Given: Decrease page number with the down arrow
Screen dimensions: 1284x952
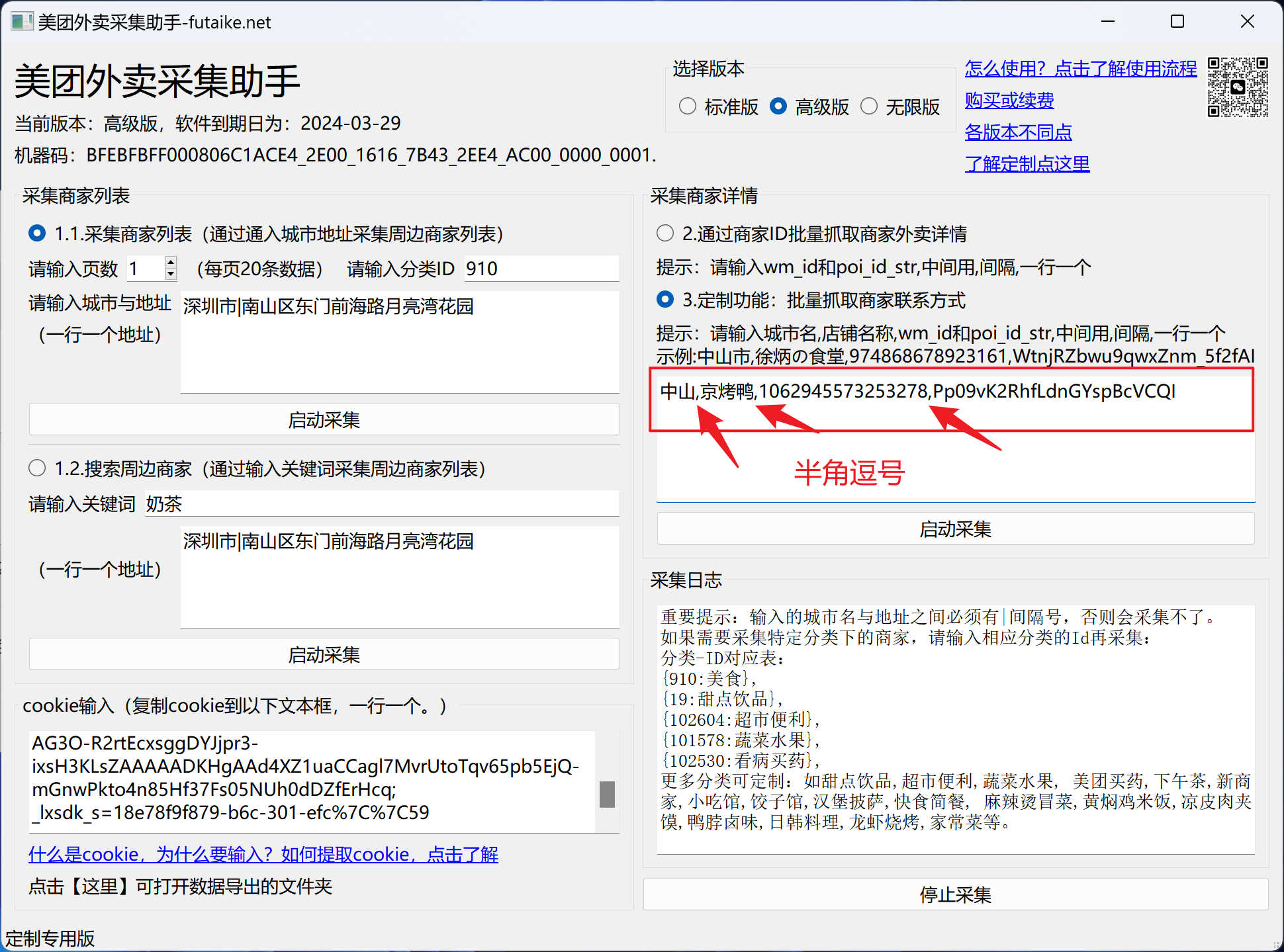Looking at the screenshot, I should (171, 274).
